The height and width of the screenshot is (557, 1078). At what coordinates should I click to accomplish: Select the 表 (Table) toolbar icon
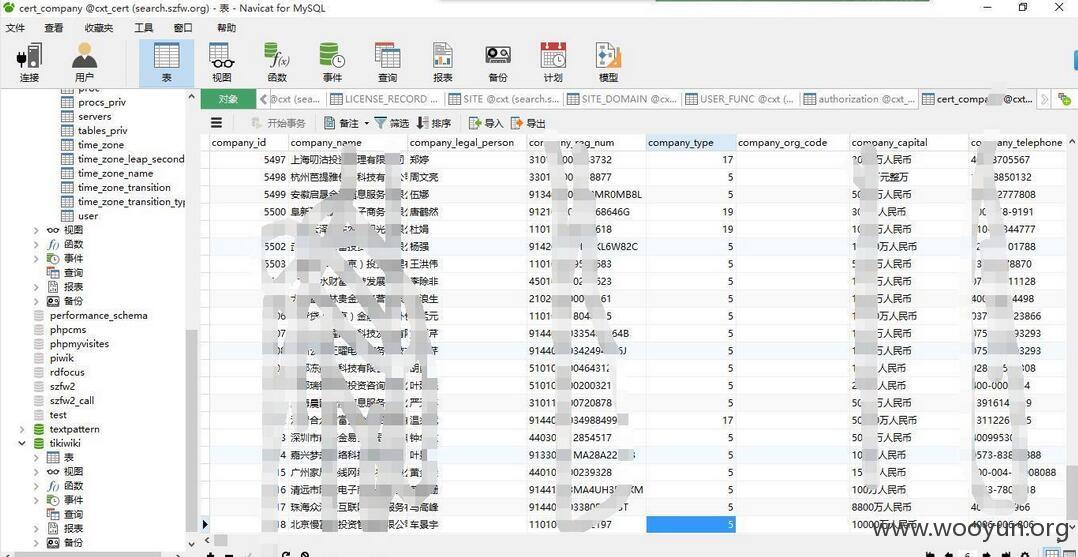tap(166, 63)
